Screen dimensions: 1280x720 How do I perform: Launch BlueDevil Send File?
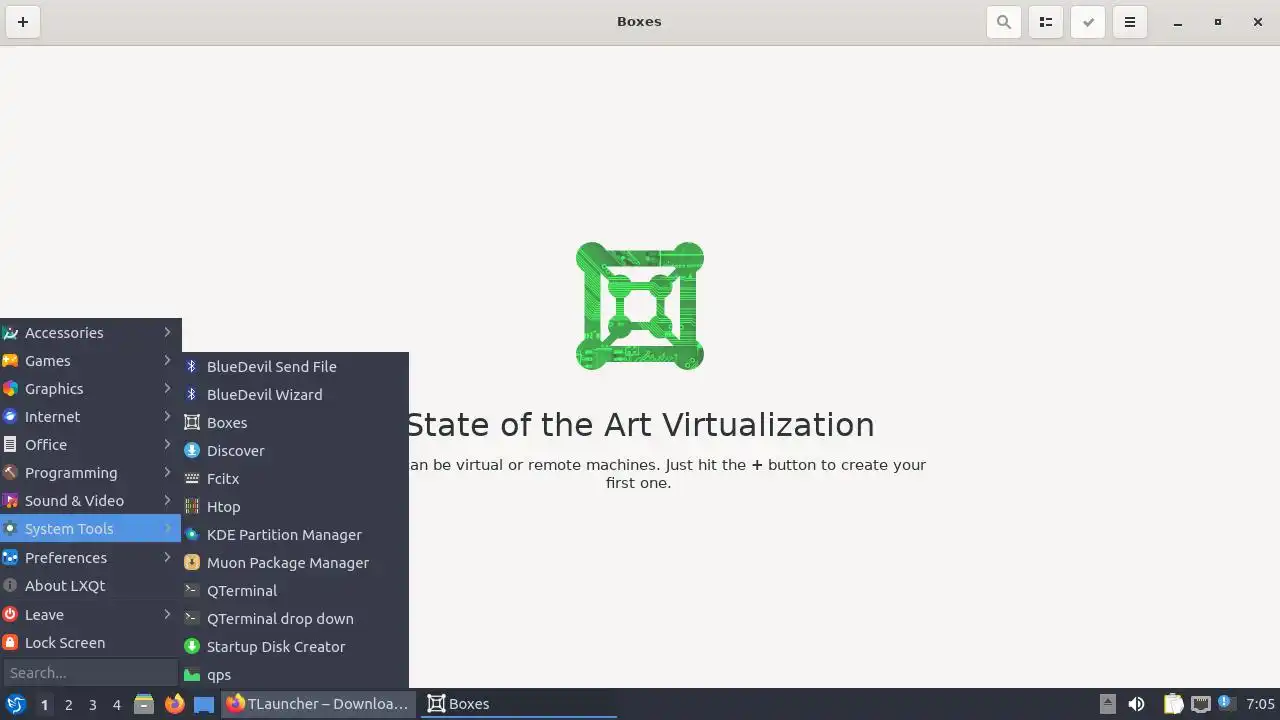[295, 367]
